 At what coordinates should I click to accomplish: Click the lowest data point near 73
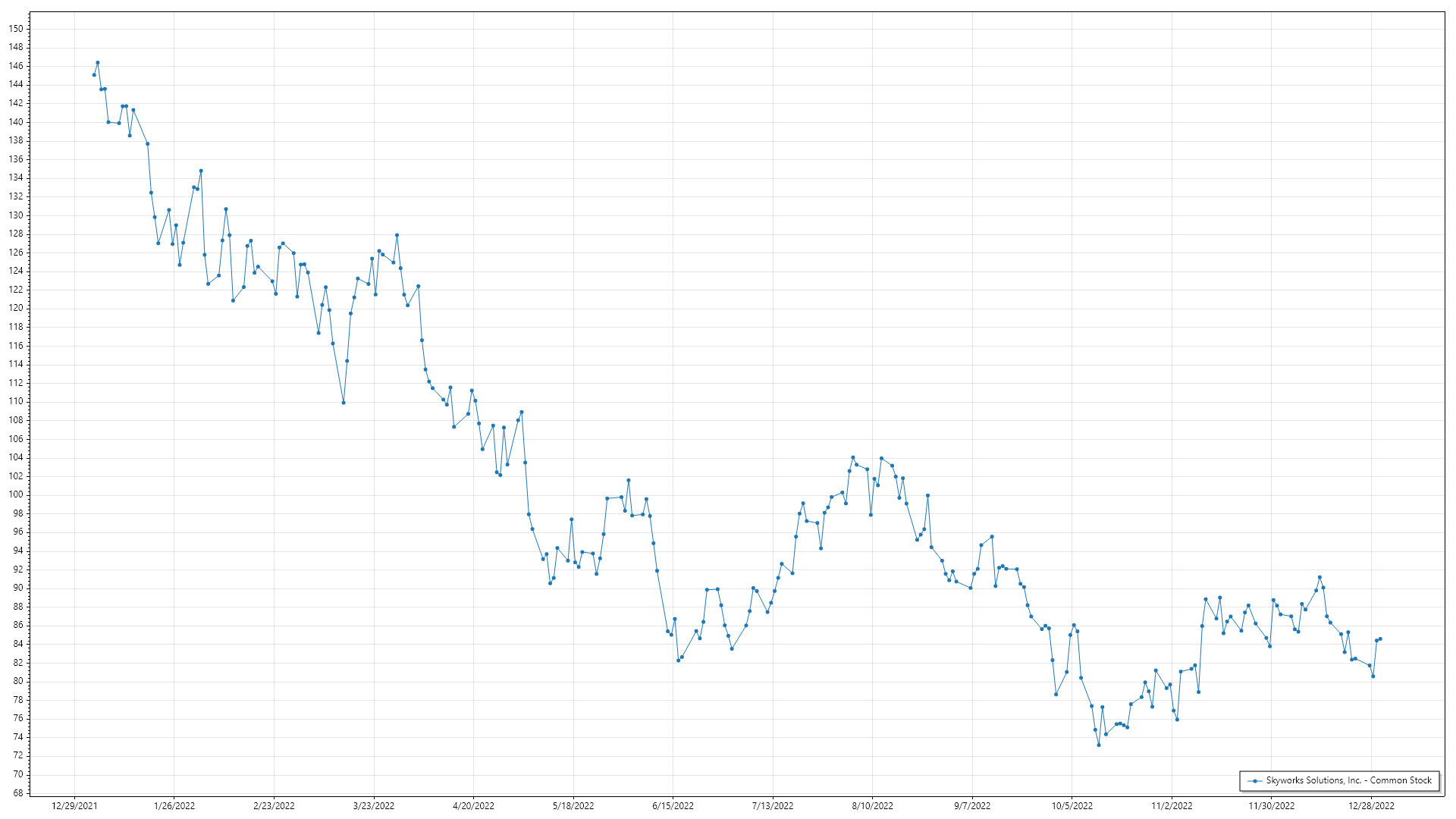(1098, 745)
